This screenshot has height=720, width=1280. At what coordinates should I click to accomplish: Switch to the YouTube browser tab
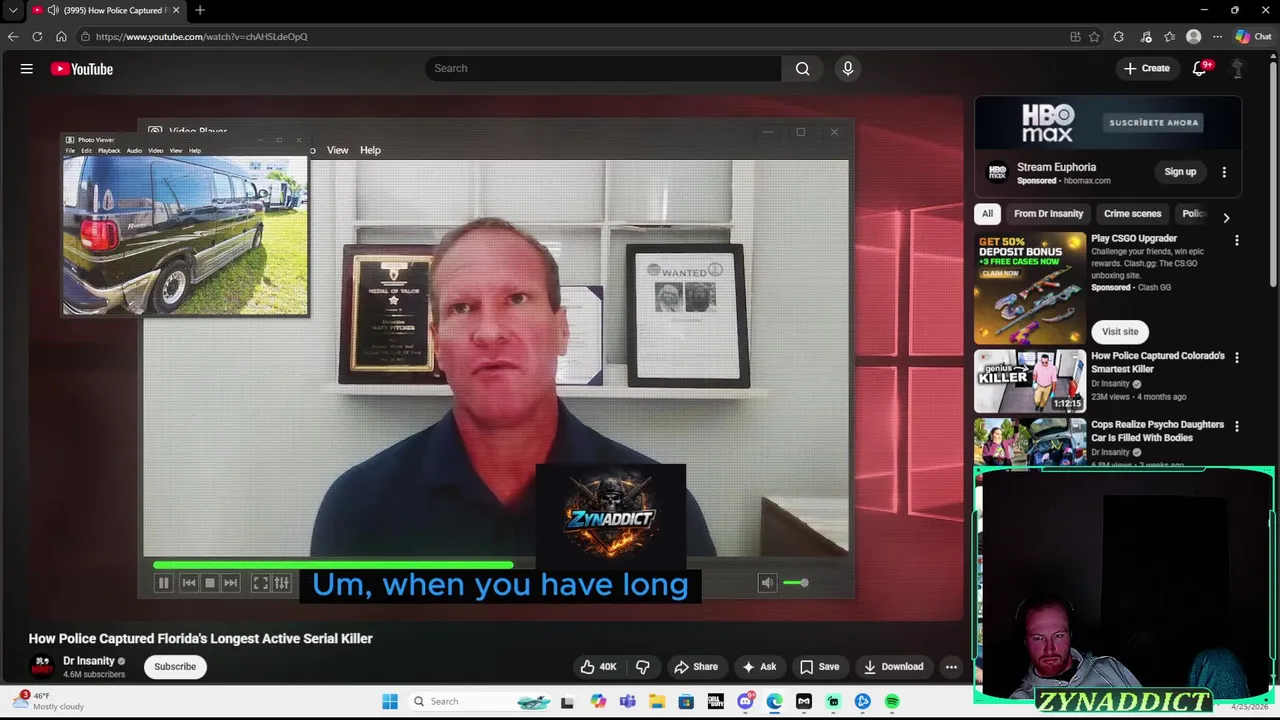tap(107, 10)
